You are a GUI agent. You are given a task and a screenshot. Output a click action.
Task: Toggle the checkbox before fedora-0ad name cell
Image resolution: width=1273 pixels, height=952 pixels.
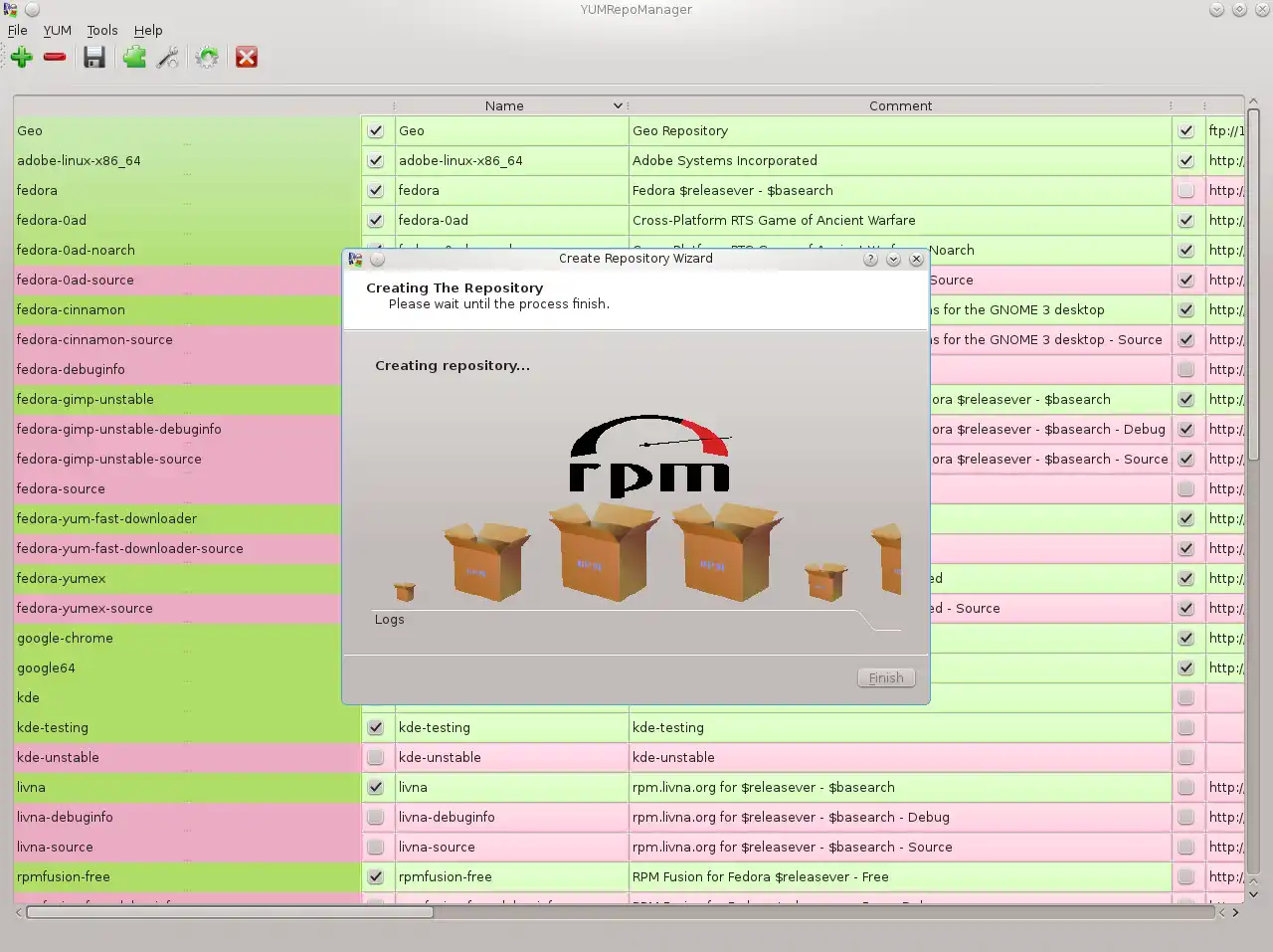coord(375,220)
